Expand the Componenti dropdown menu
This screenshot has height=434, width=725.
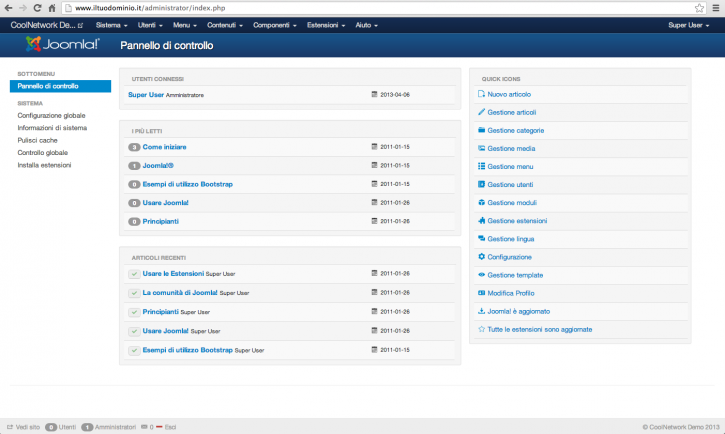click(x=275, y=25)
